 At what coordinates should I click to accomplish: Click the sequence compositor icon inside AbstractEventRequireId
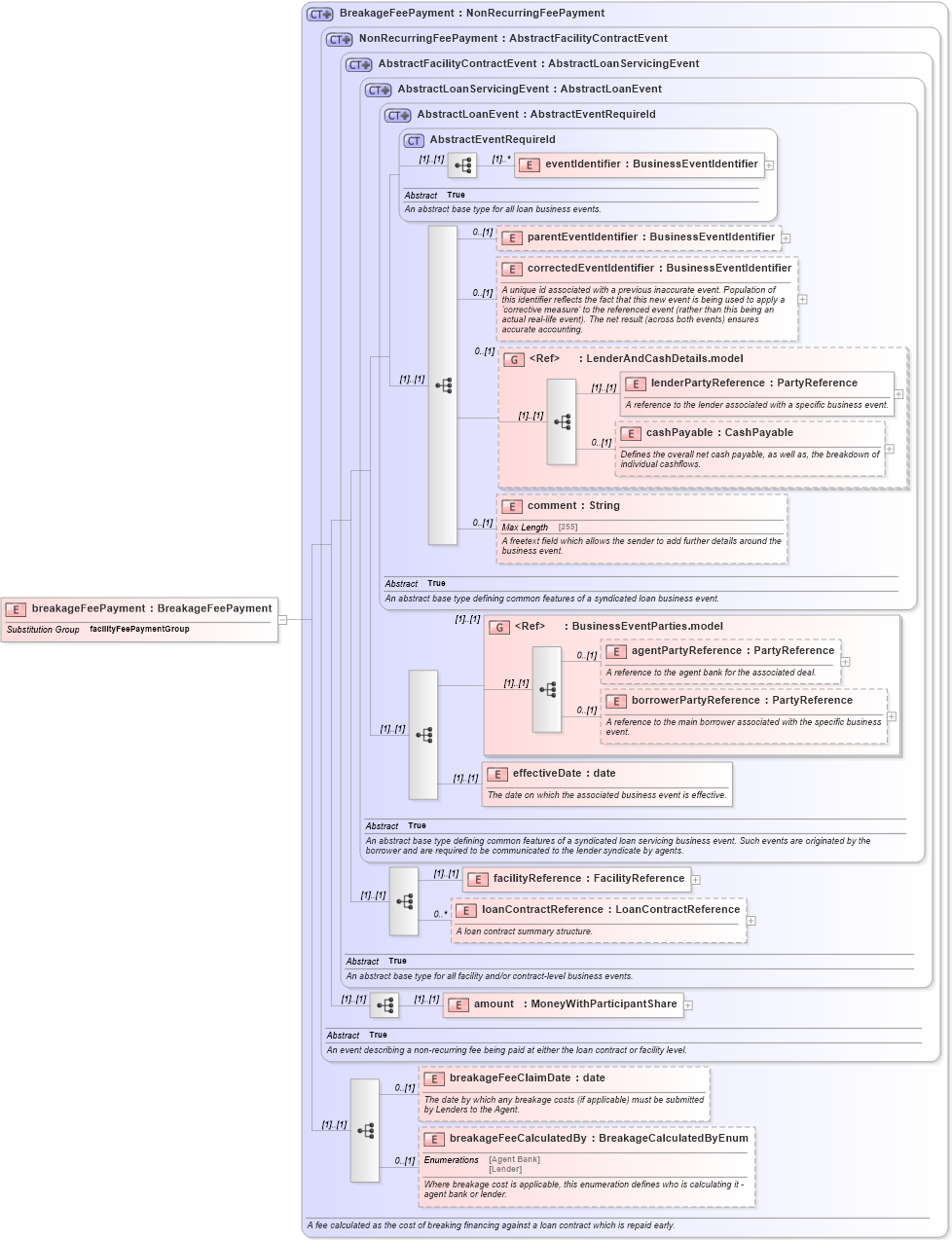[461, 165]
